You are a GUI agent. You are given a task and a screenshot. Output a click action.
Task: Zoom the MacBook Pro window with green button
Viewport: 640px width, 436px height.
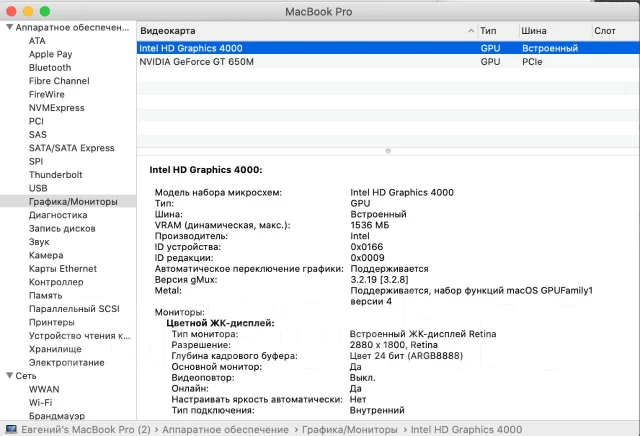pos(45,11)
